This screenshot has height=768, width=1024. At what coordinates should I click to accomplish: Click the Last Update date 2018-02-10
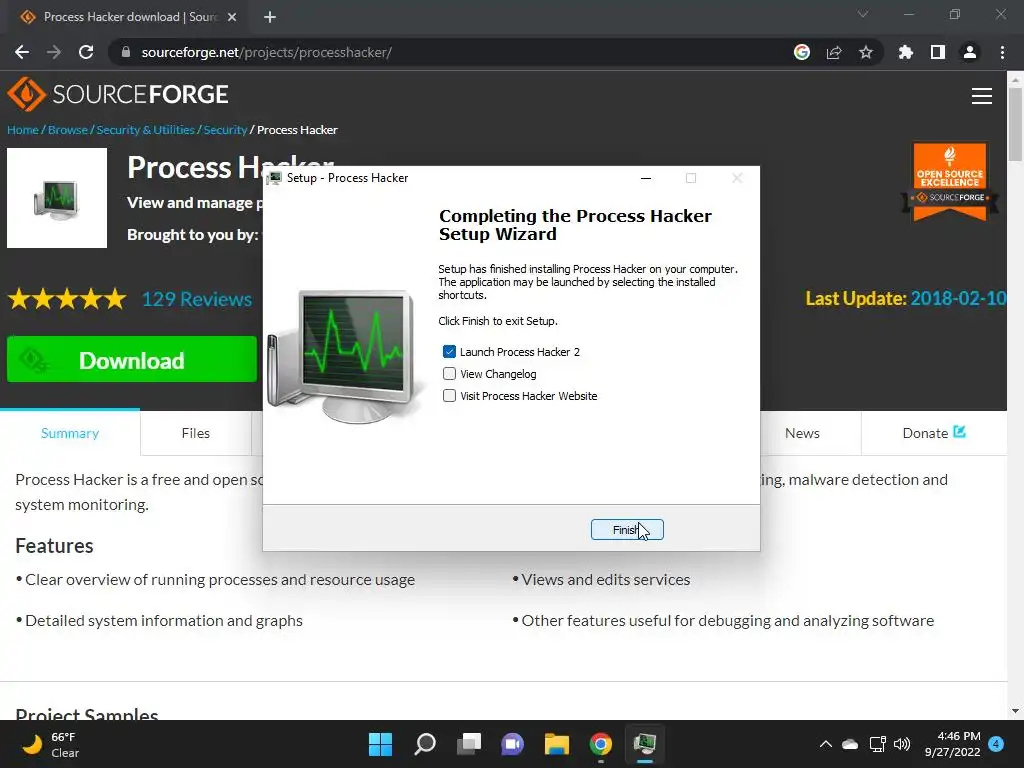coord(958,298)
